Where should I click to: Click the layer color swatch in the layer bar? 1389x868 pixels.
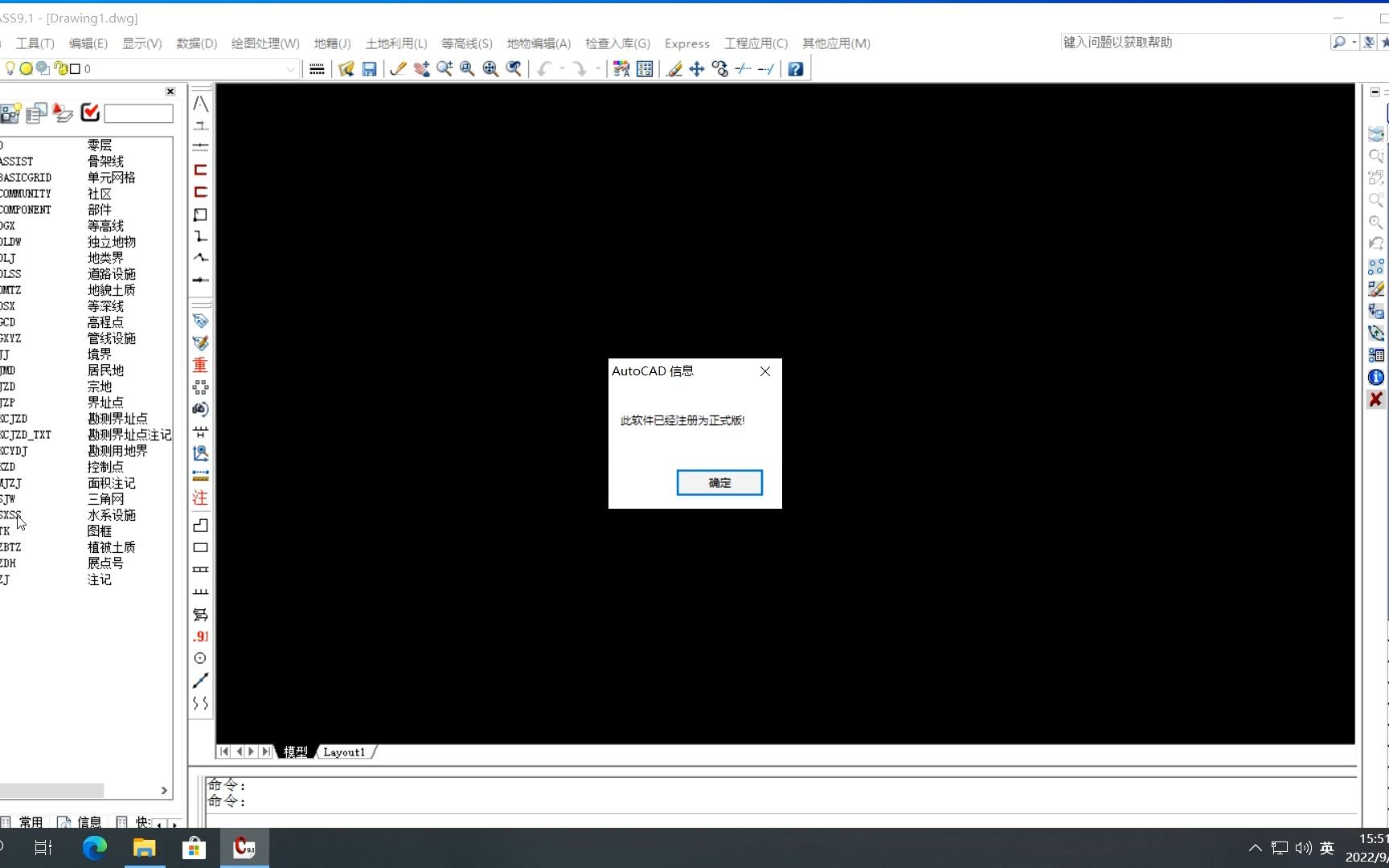point(74,68)
